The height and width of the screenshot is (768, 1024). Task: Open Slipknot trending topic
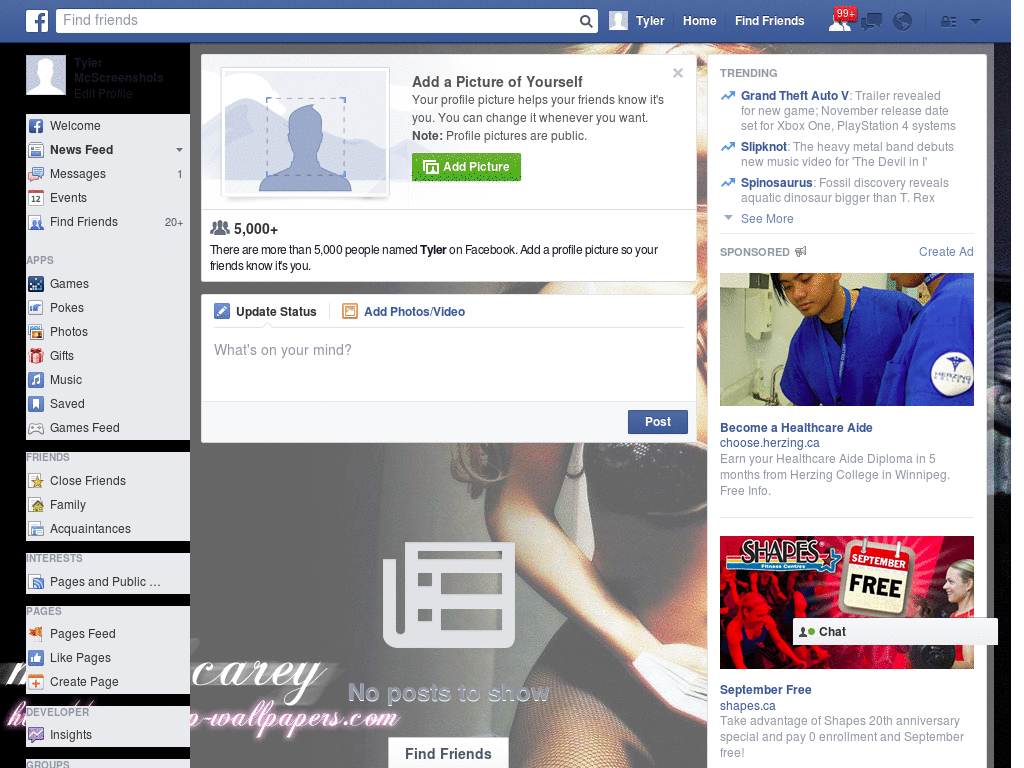[763, 147]
